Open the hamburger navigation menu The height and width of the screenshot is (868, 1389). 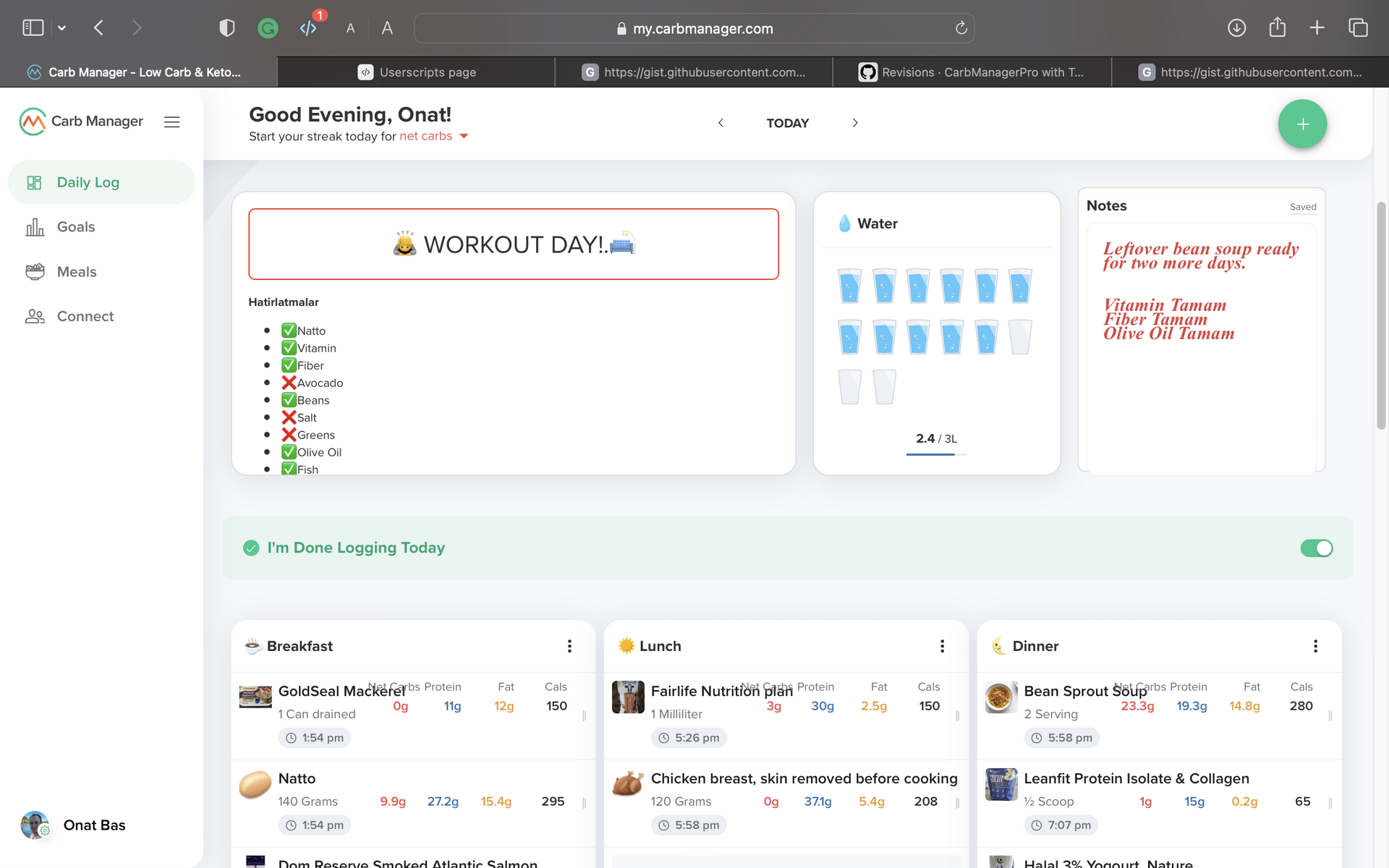point(171,120)
